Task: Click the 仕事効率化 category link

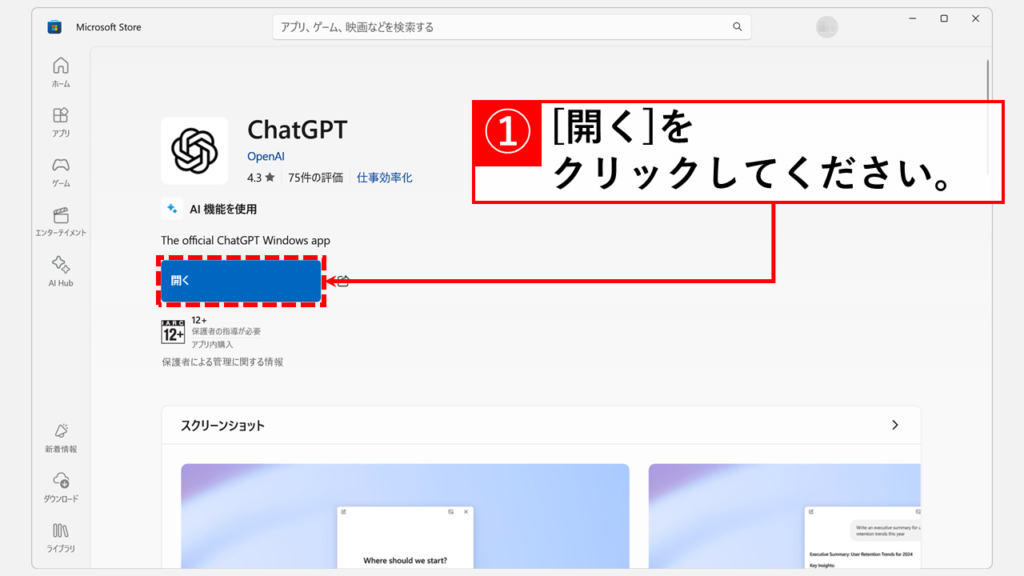Action: [384, 177]
